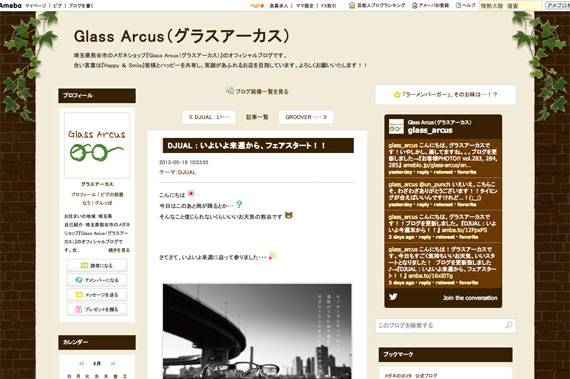Retweet the お客様PHOTO vol.283 tweet
This screenshot has height=379, width=570.
(x=443, y=172)
